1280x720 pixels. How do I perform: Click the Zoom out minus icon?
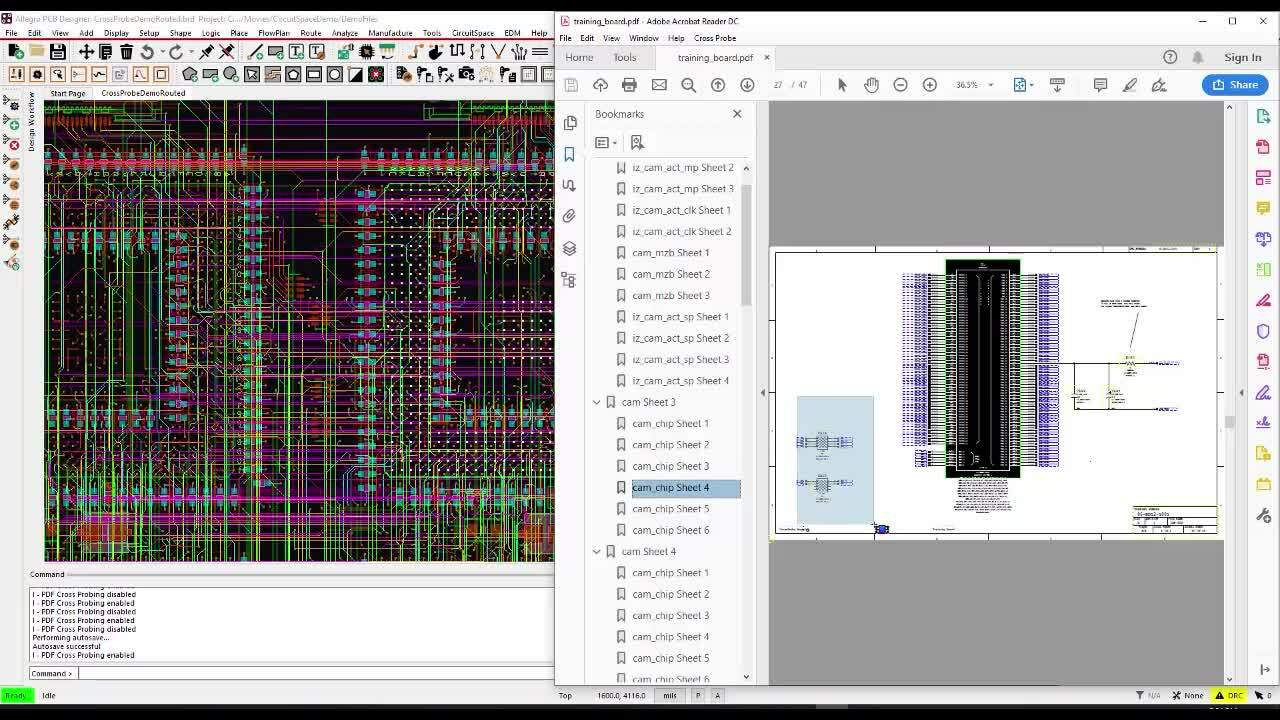click(x=900, y=85)
